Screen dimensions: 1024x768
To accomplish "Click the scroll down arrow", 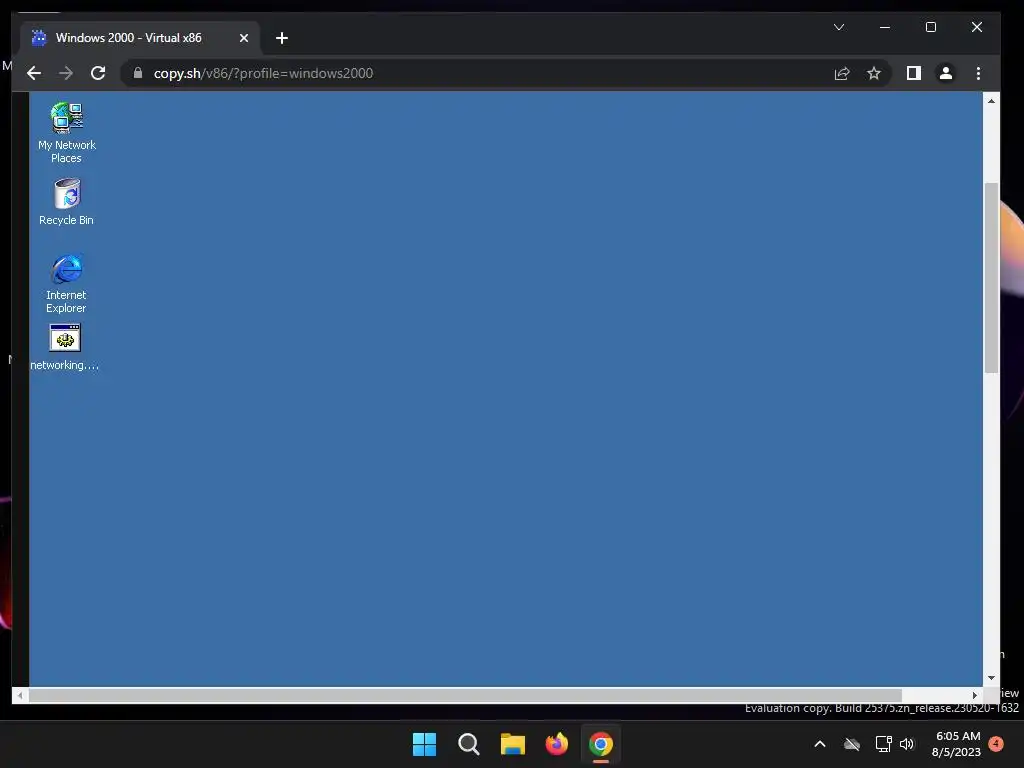I will (x=991, y=678).
